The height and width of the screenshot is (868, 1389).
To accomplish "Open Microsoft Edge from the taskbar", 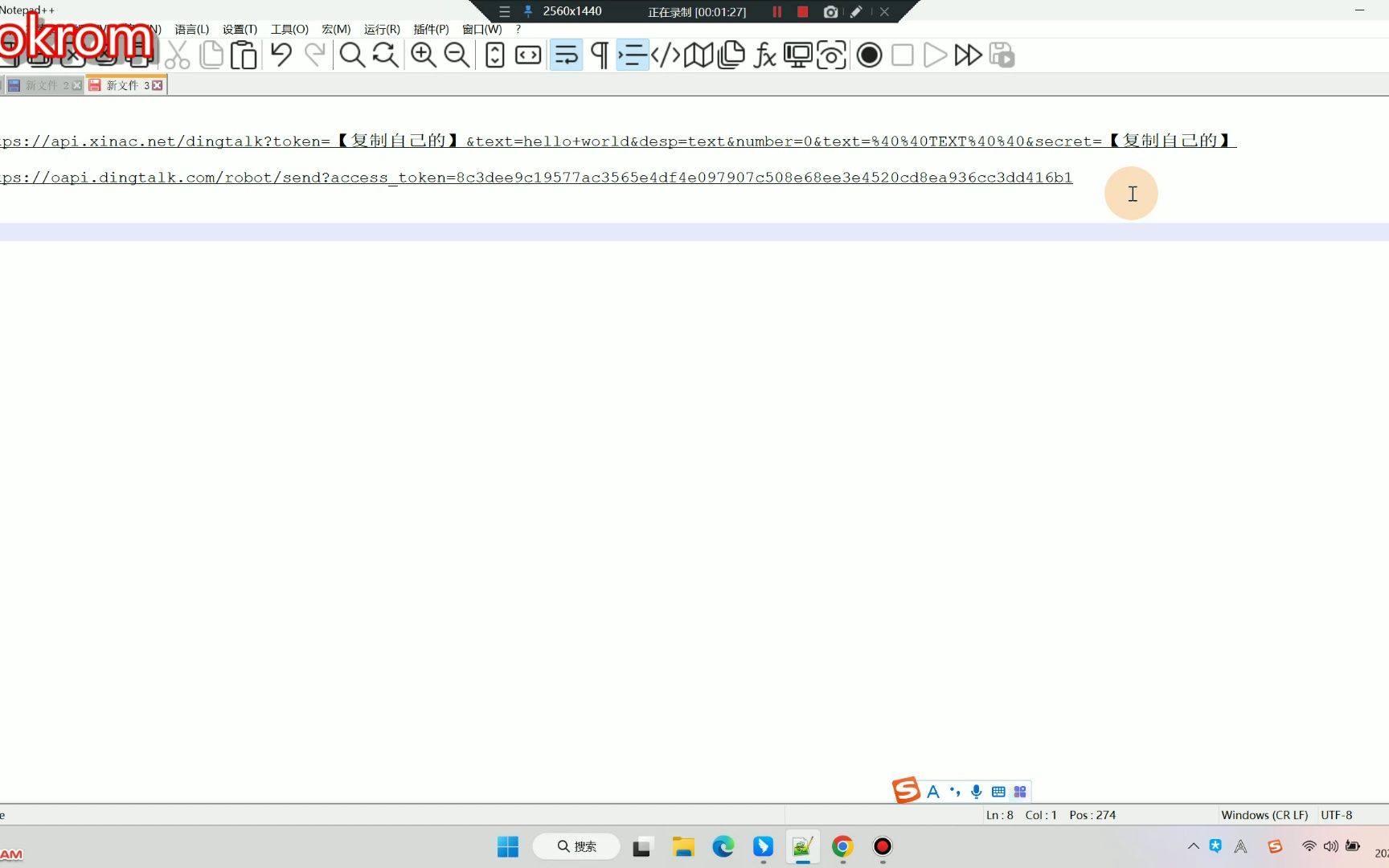I will coord(723,846).
